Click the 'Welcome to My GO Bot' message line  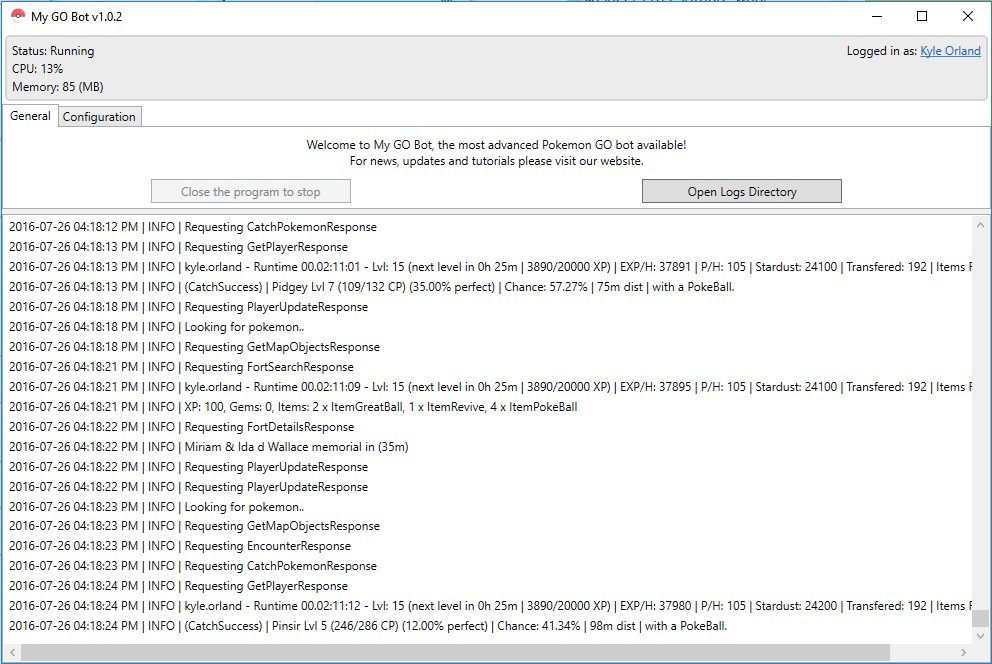(497, 144)
